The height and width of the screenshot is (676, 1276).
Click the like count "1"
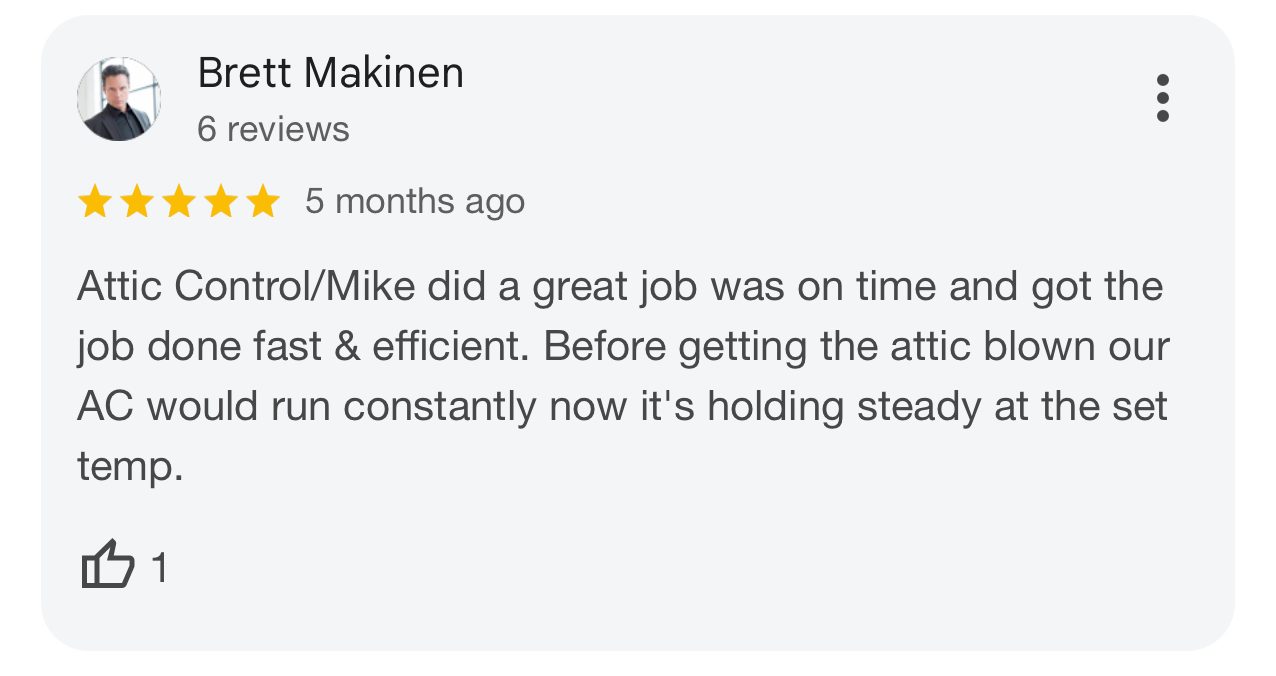[159, 569]
